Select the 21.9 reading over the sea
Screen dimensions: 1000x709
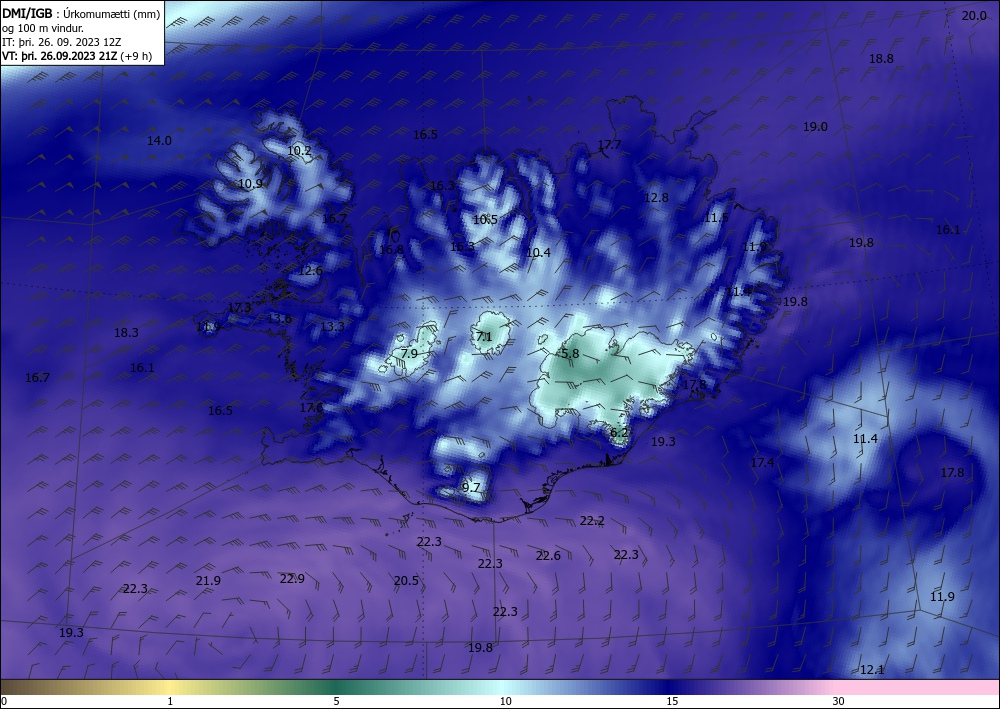[x=208, y=581]
